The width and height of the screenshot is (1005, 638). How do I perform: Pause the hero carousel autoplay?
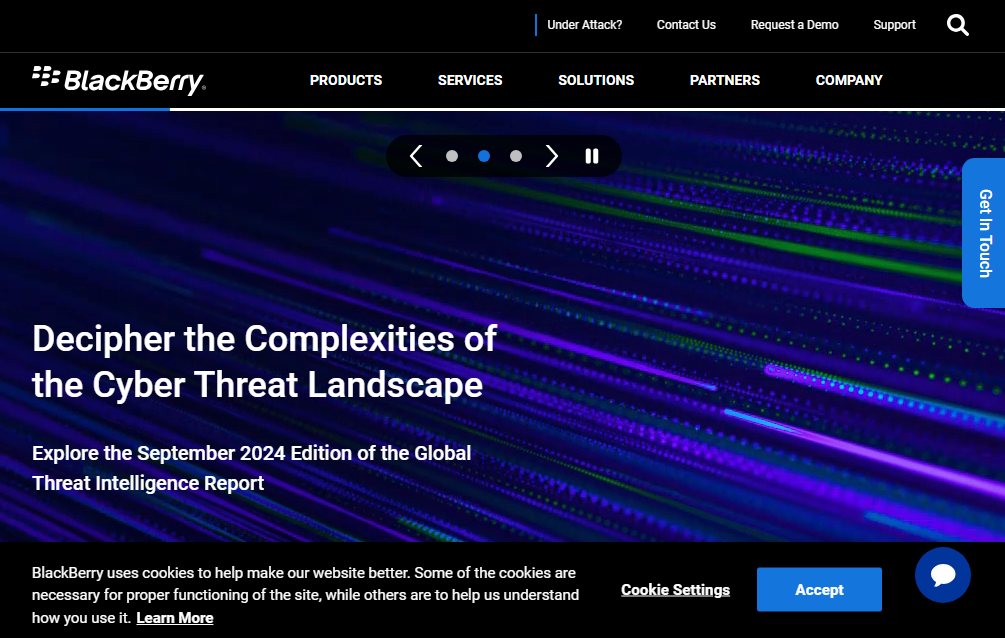click(x=592, y=156)
